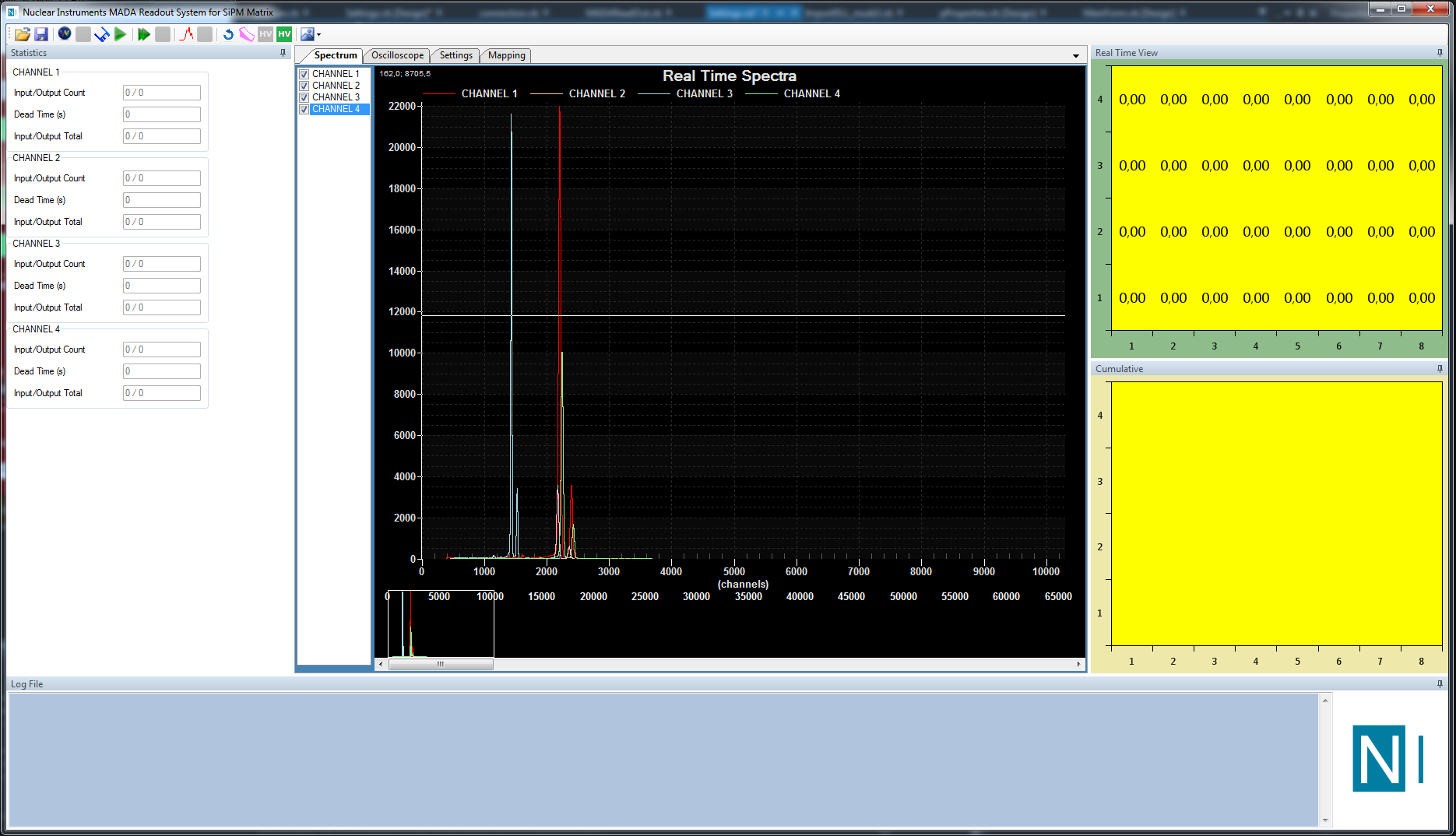Click the grey HV off icon
This screenshot has height=836, width=1456.
click(266, 34)
